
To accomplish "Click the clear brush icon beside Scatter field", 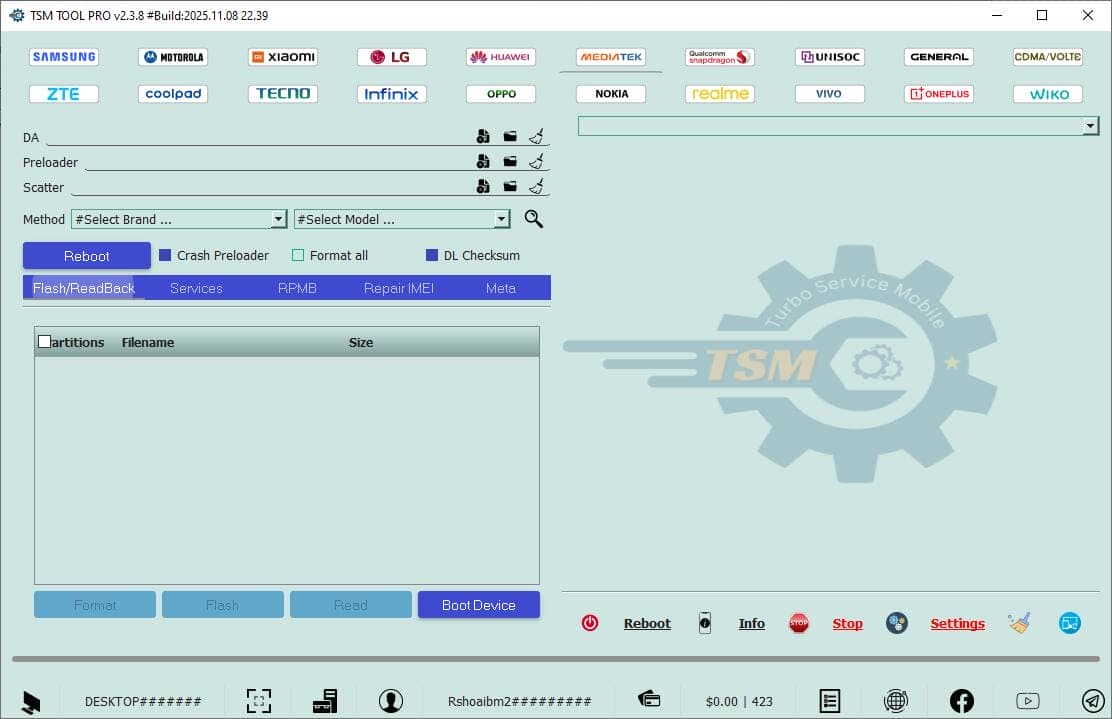I will [x=536, y=187].
